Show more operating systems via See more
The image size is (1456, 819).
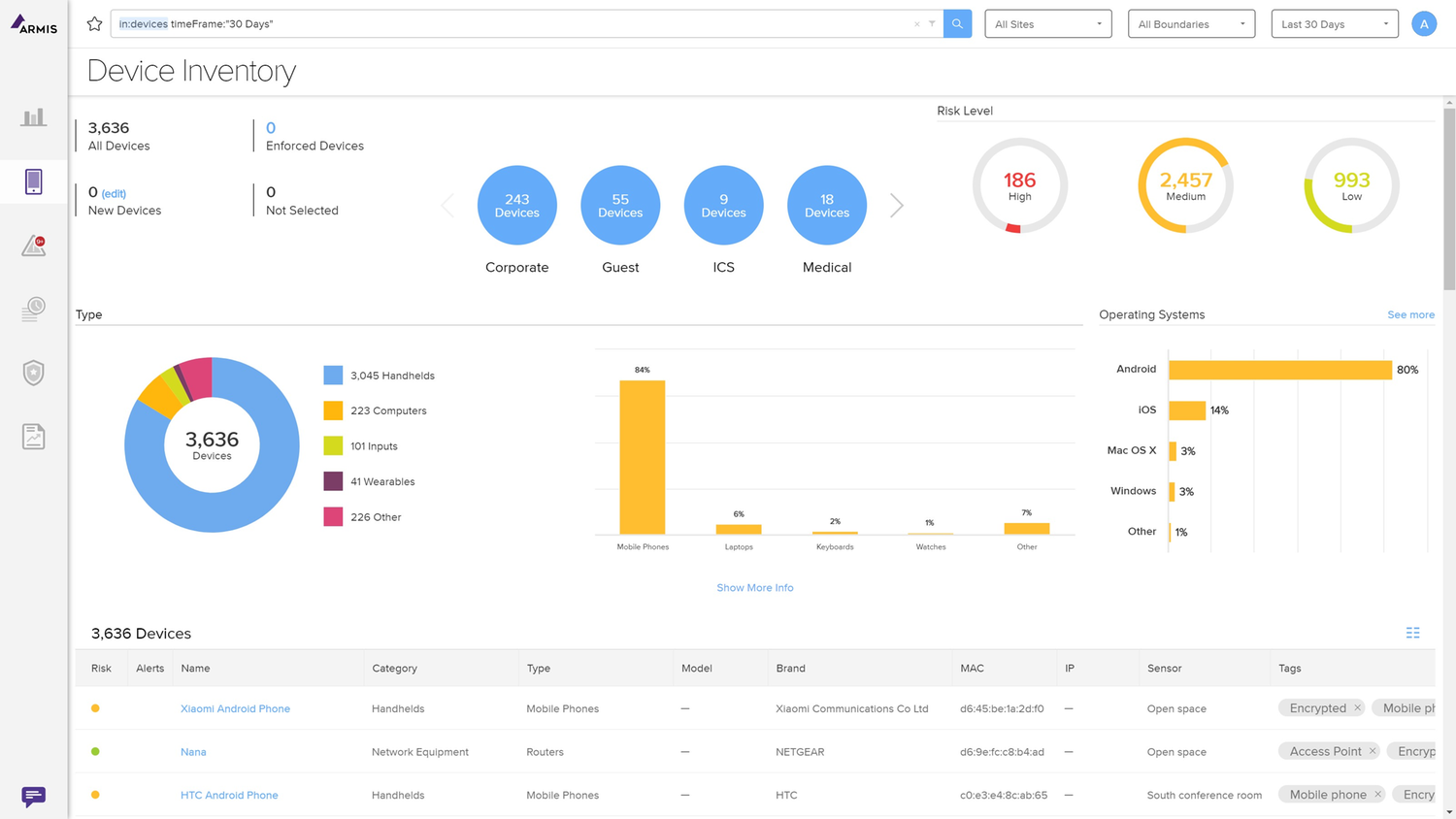(1410, 314)
